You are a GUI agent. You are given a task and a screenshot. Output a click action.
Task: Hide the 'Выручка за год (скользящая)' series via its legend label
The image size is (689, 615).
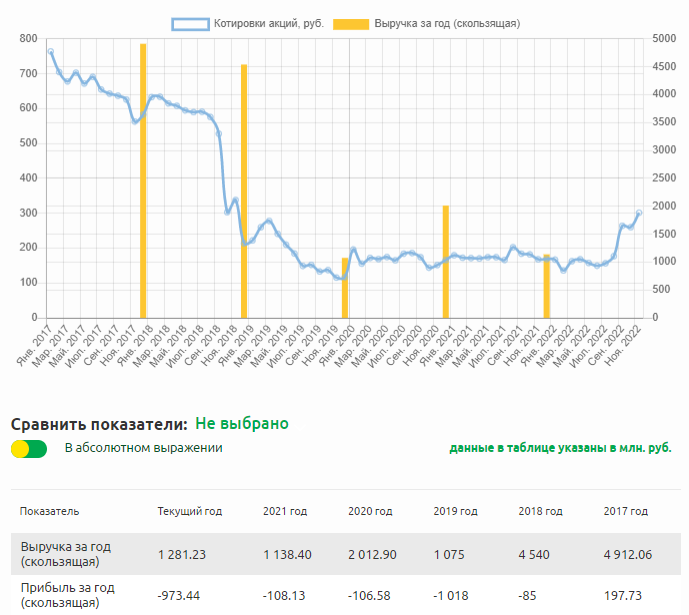point(447,23)
